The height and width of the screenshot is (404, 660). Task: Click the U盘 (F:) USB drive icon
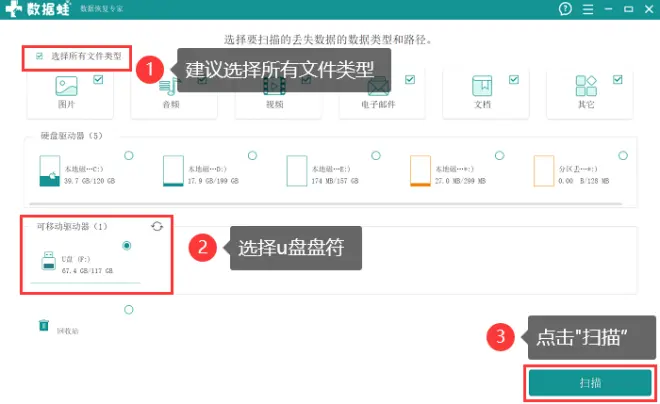click(50, 264)
